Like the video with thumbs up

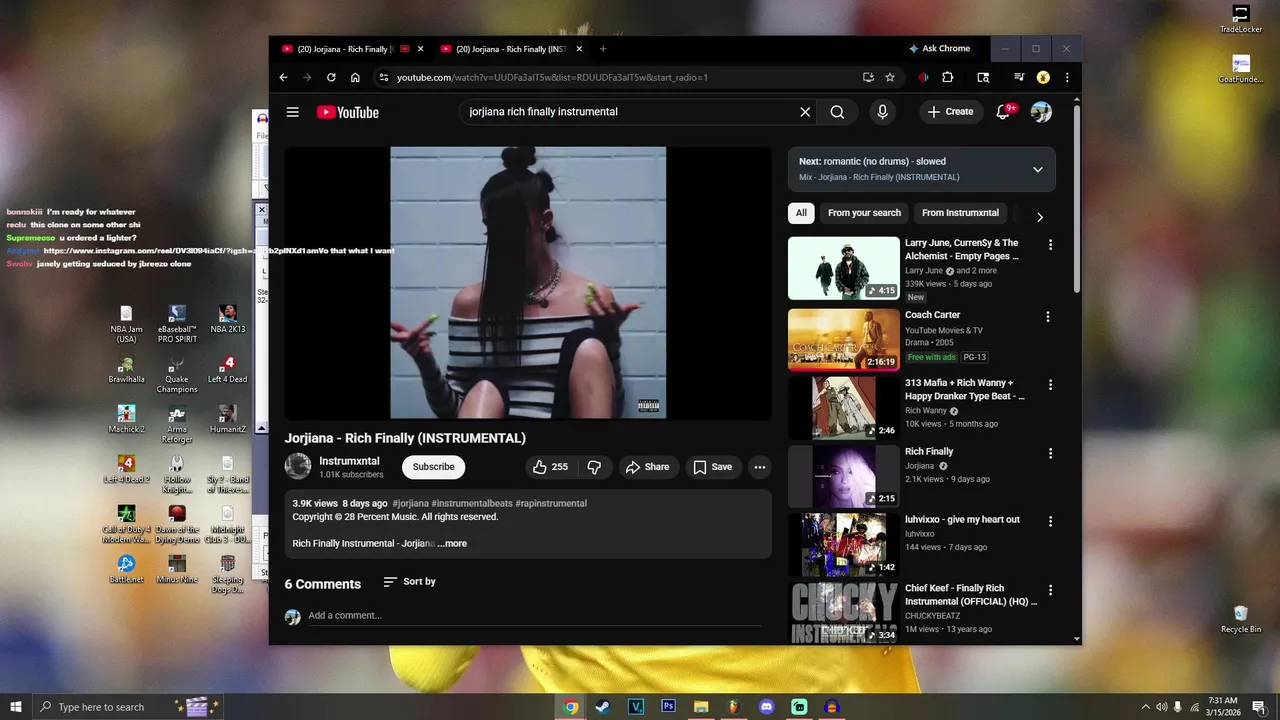551,467
